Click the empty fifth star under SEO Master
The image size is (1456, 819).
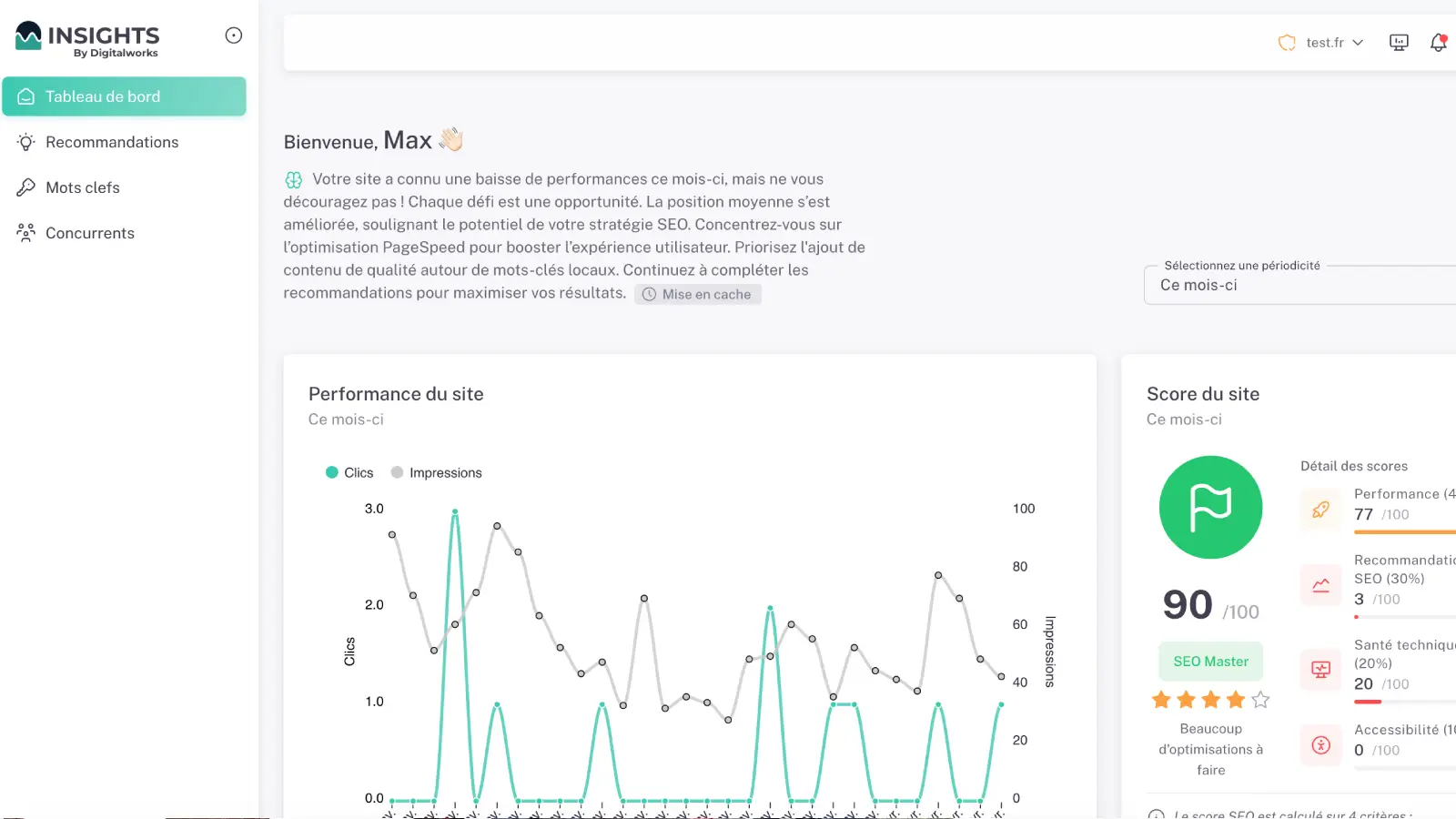(x=1261, y=700)
